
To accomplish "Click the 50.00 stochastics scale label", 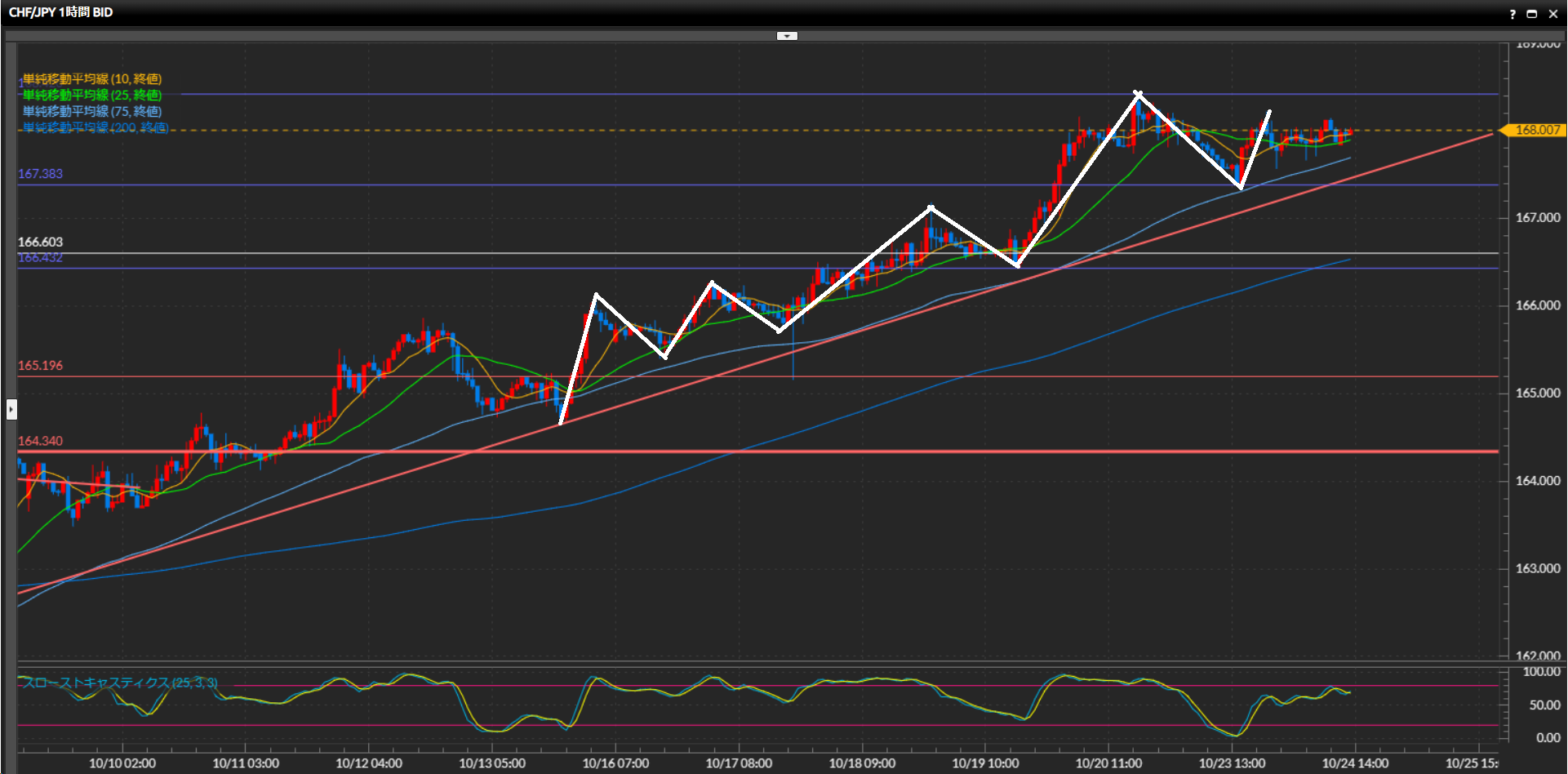I will coord(1544,705).
